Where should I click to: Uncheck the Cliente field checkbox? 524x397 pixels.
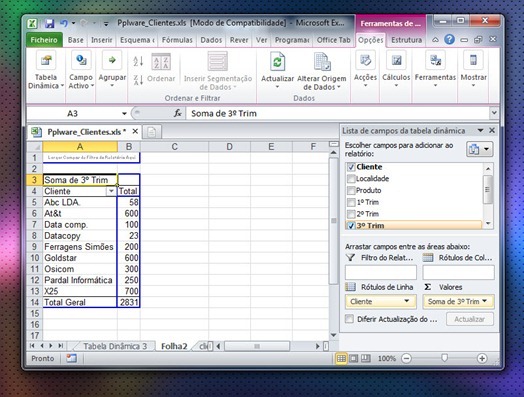pyautogui.click(x=351, y=167)
